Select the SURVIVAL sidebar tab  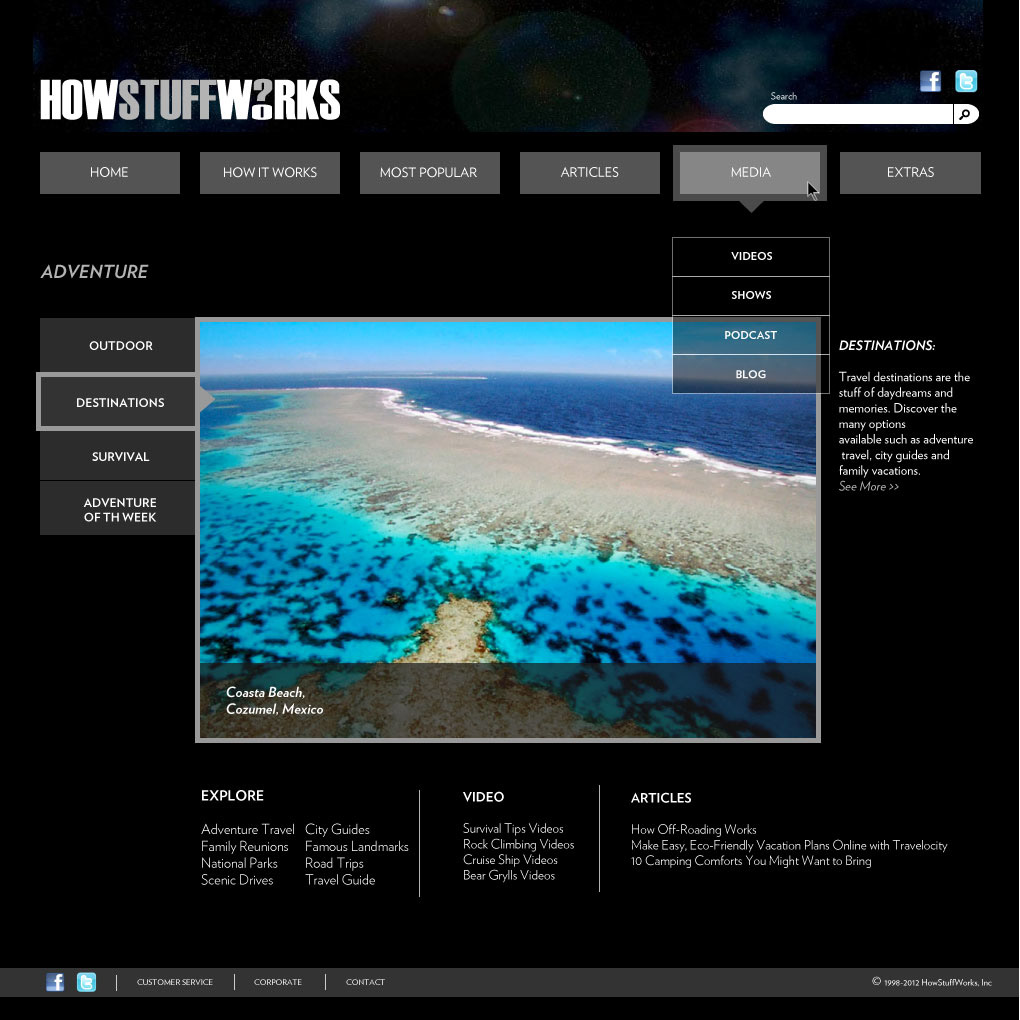click(118, 457)
